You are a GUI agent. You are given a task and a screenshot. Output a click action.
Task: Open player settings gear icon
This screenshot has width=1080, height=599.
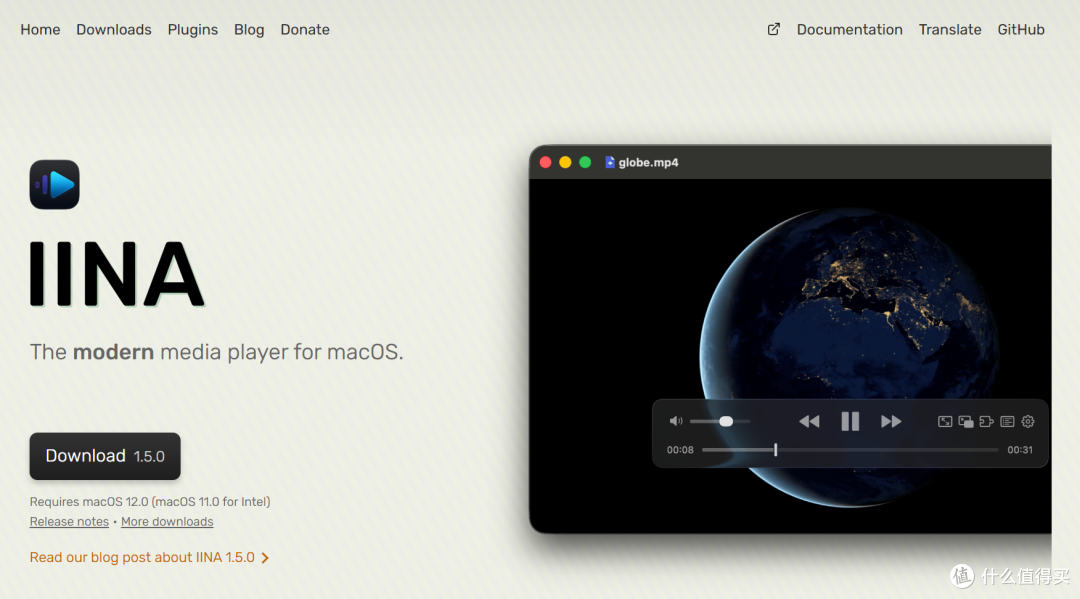point(1028,421)
